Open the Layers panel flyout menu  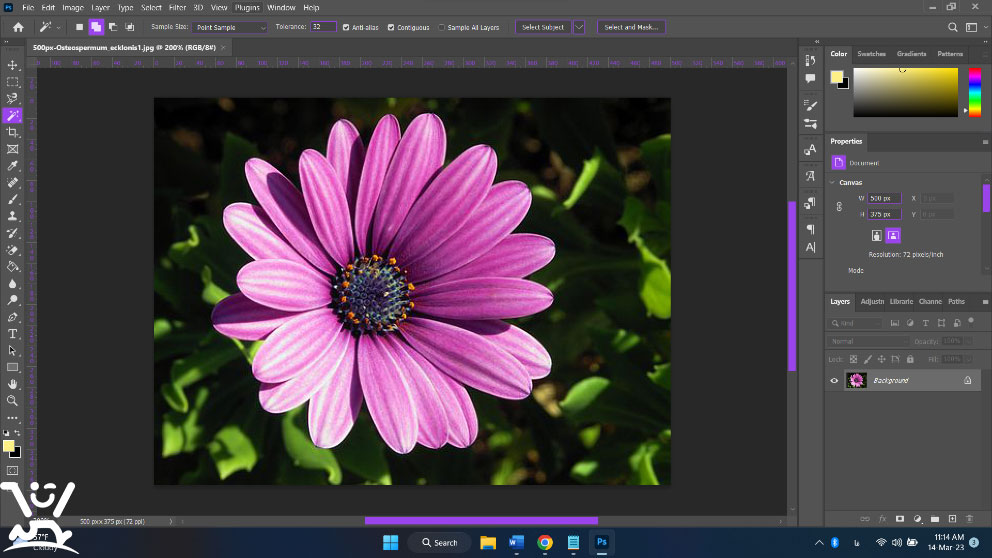click(985, 302)
